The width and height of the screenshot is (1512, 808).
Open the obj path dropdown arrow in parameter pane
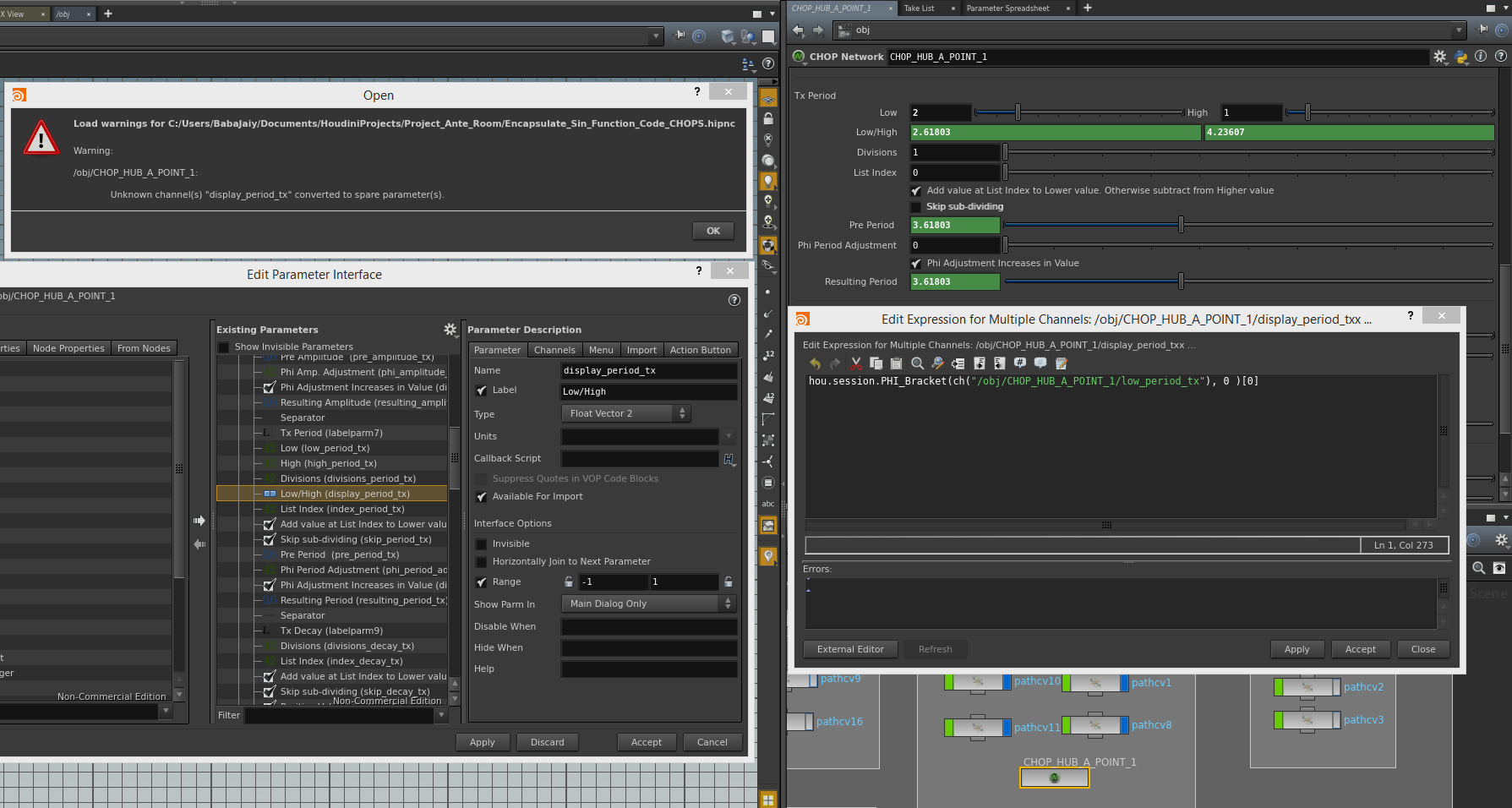pos(1459,30)
